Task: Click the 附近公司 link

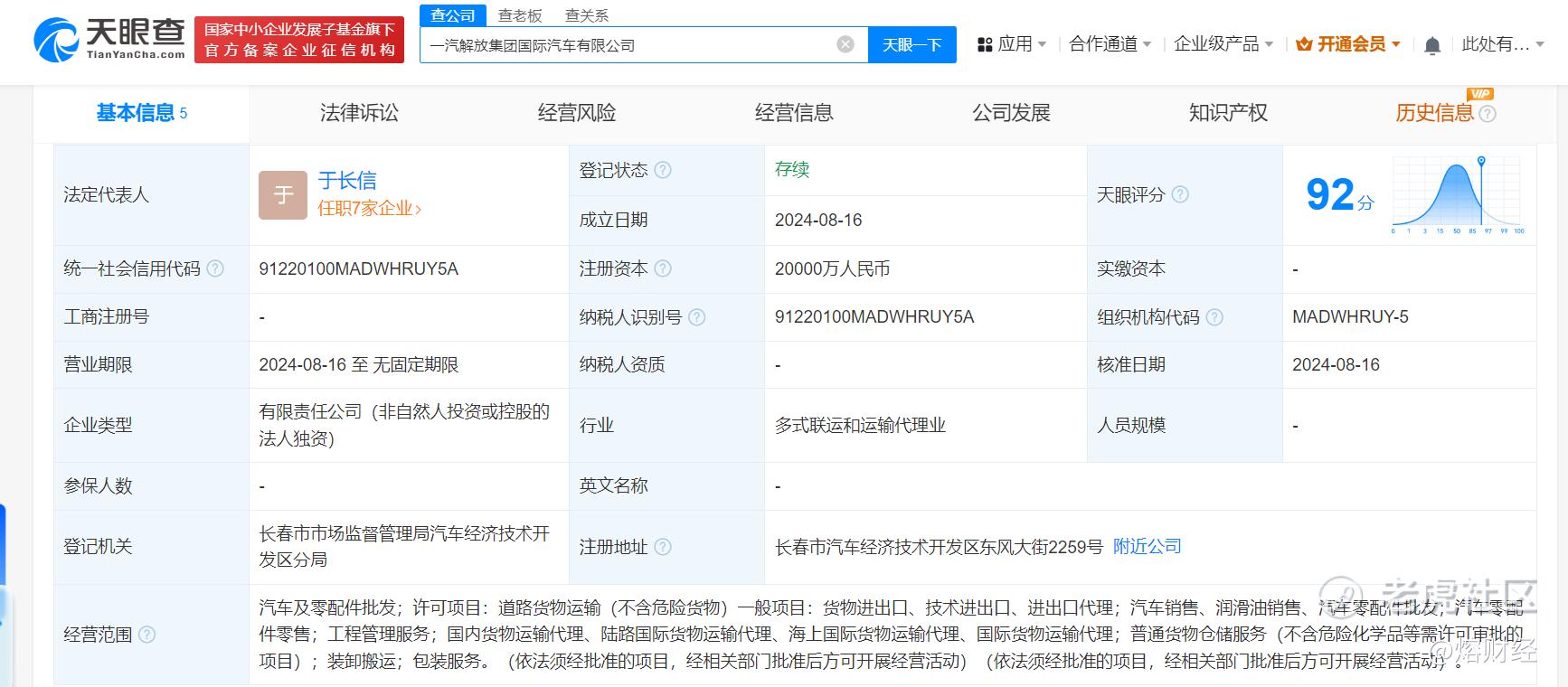Action: tap(1147, 546)
